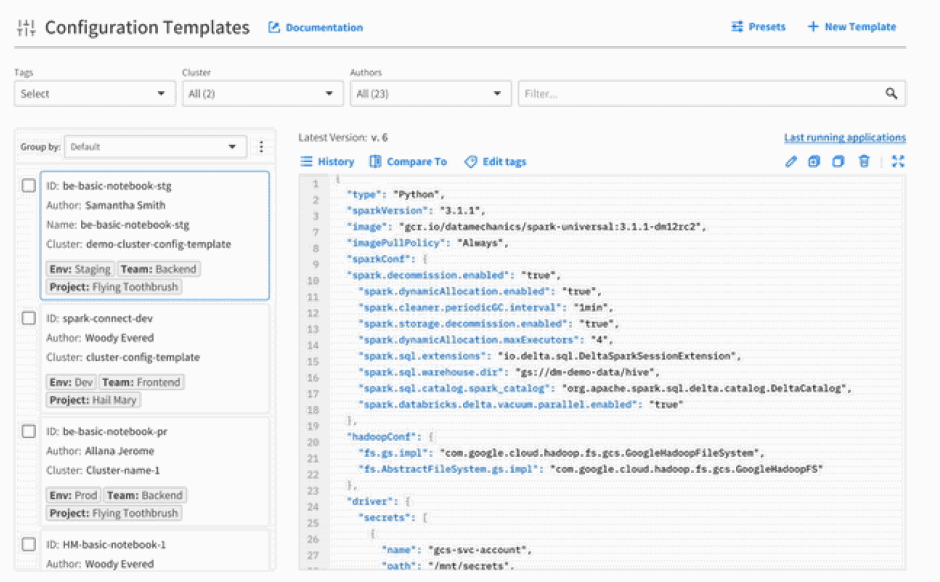
Task: Click the Env: Dev tag
Action: tap(71, 382)
